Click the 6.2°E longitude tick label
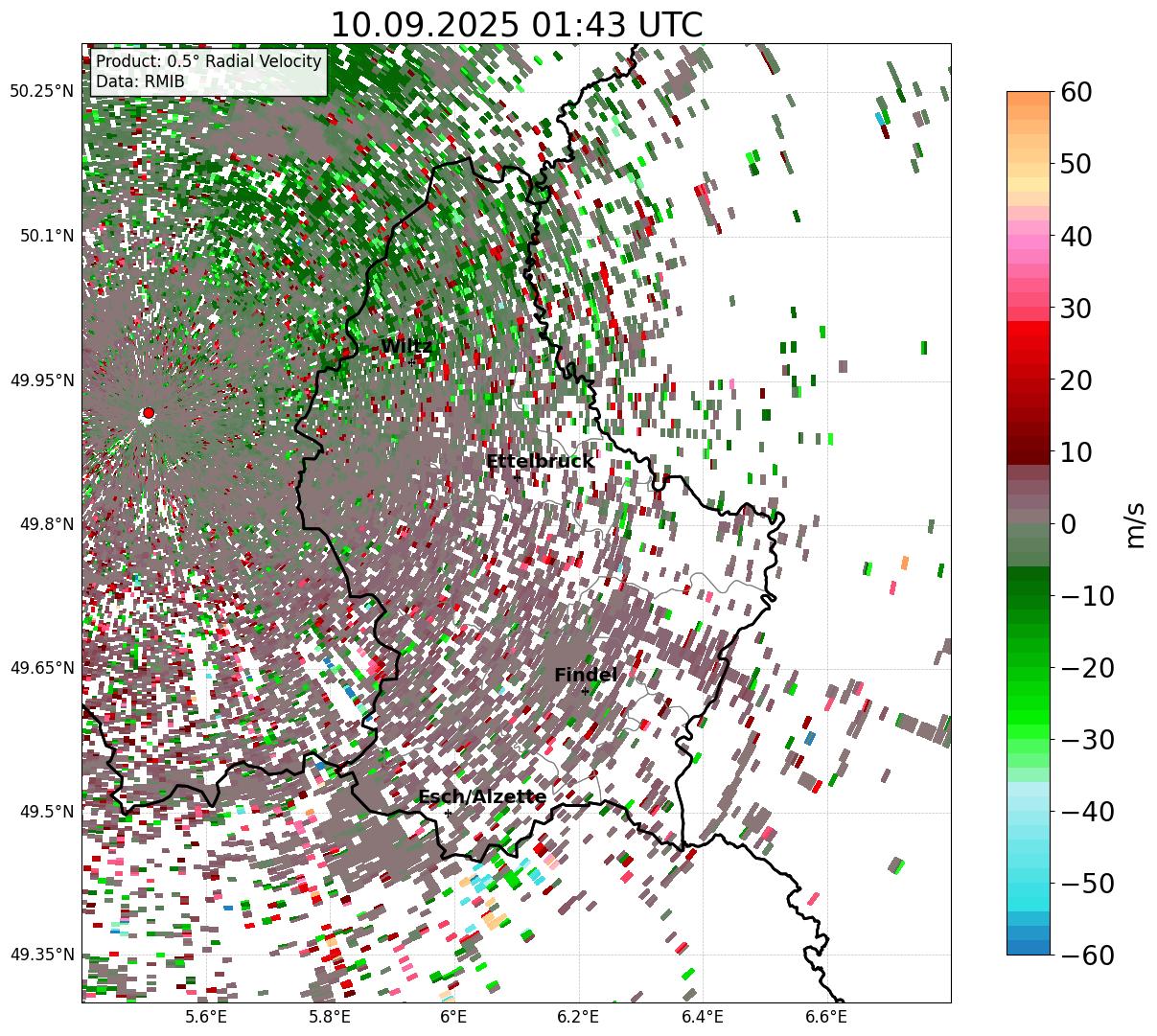 tap(579, 1017)
